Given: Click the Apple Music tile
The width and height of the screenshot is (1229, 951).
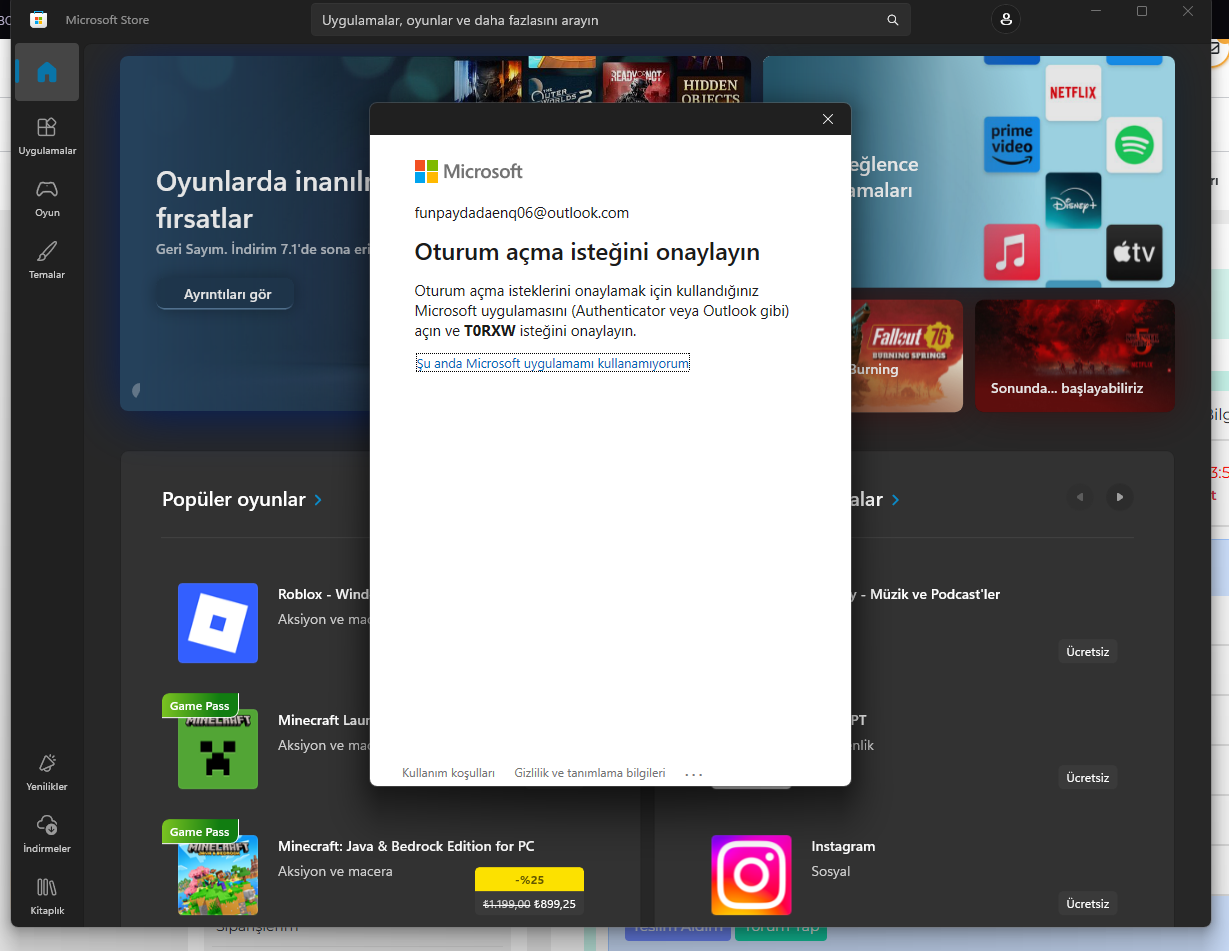Looking at the screenshot, I should pos(1012,252).
